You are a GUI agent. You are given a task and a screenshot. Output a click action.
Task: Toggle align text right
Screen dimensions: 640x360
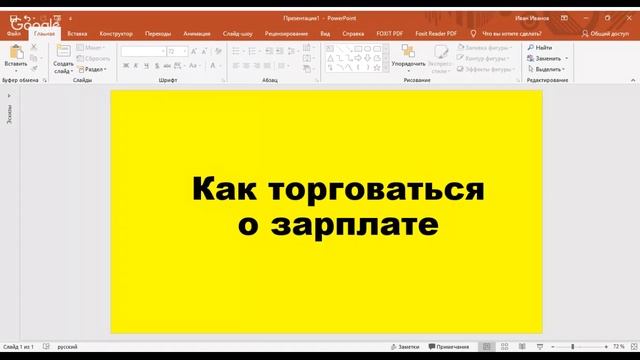[257, 66]
